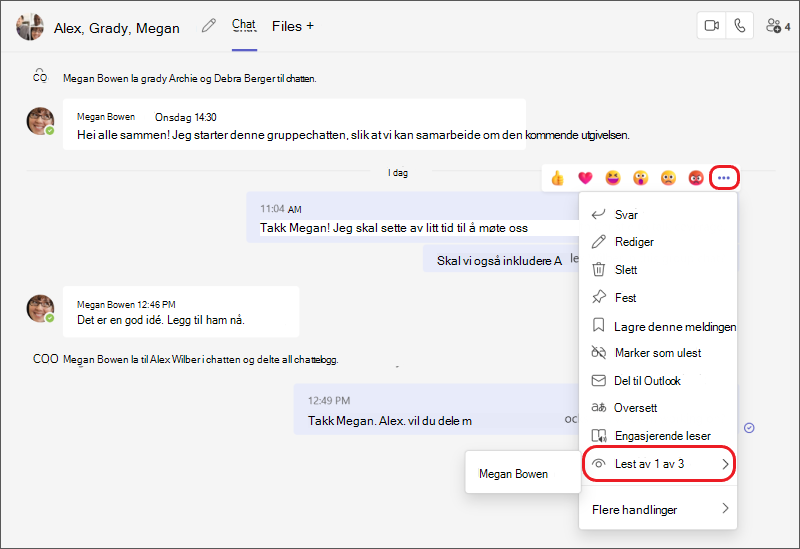Open the participants list showing 4 members
Viewport: 800px width, 549px height.
point(778,26)
